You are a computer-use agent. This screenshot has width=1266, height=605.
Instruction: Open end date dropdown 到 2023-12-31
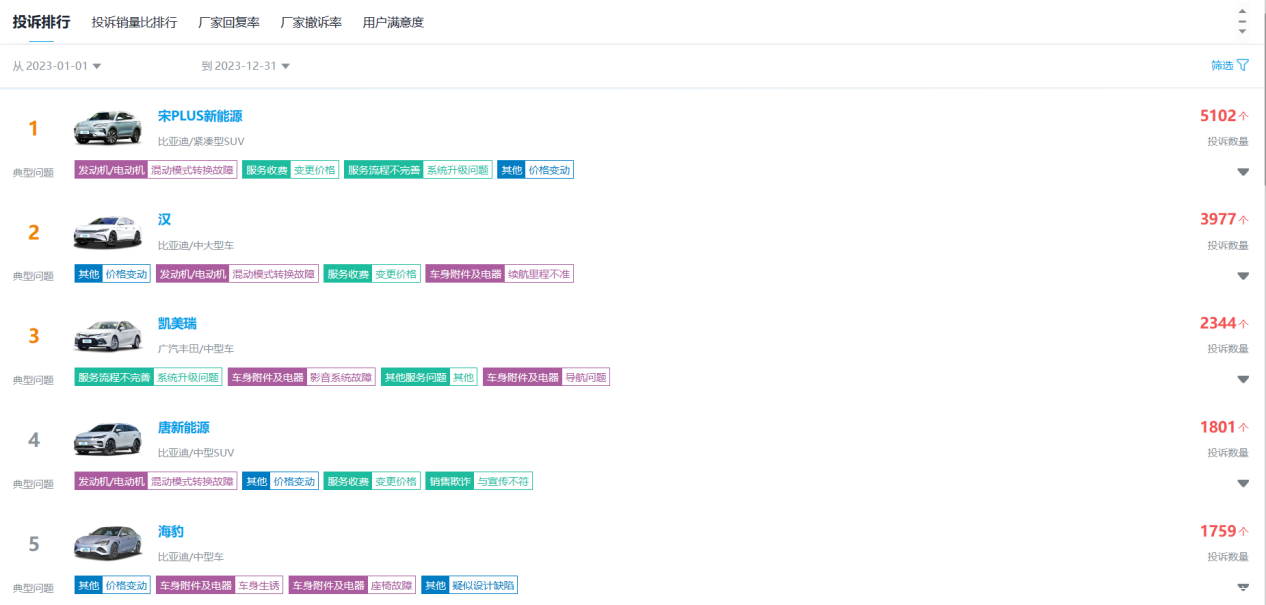pyautogui.click(x=246, y=66)
